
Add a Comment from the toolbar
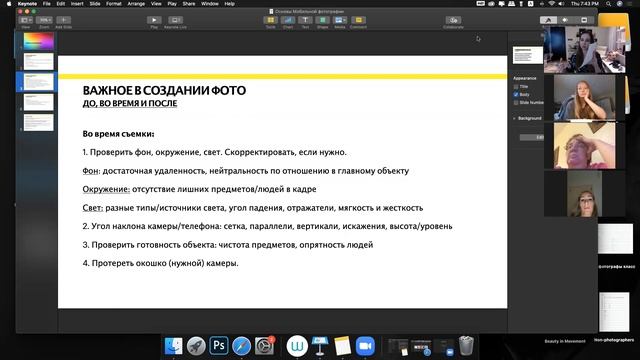(x=358, y=20)
